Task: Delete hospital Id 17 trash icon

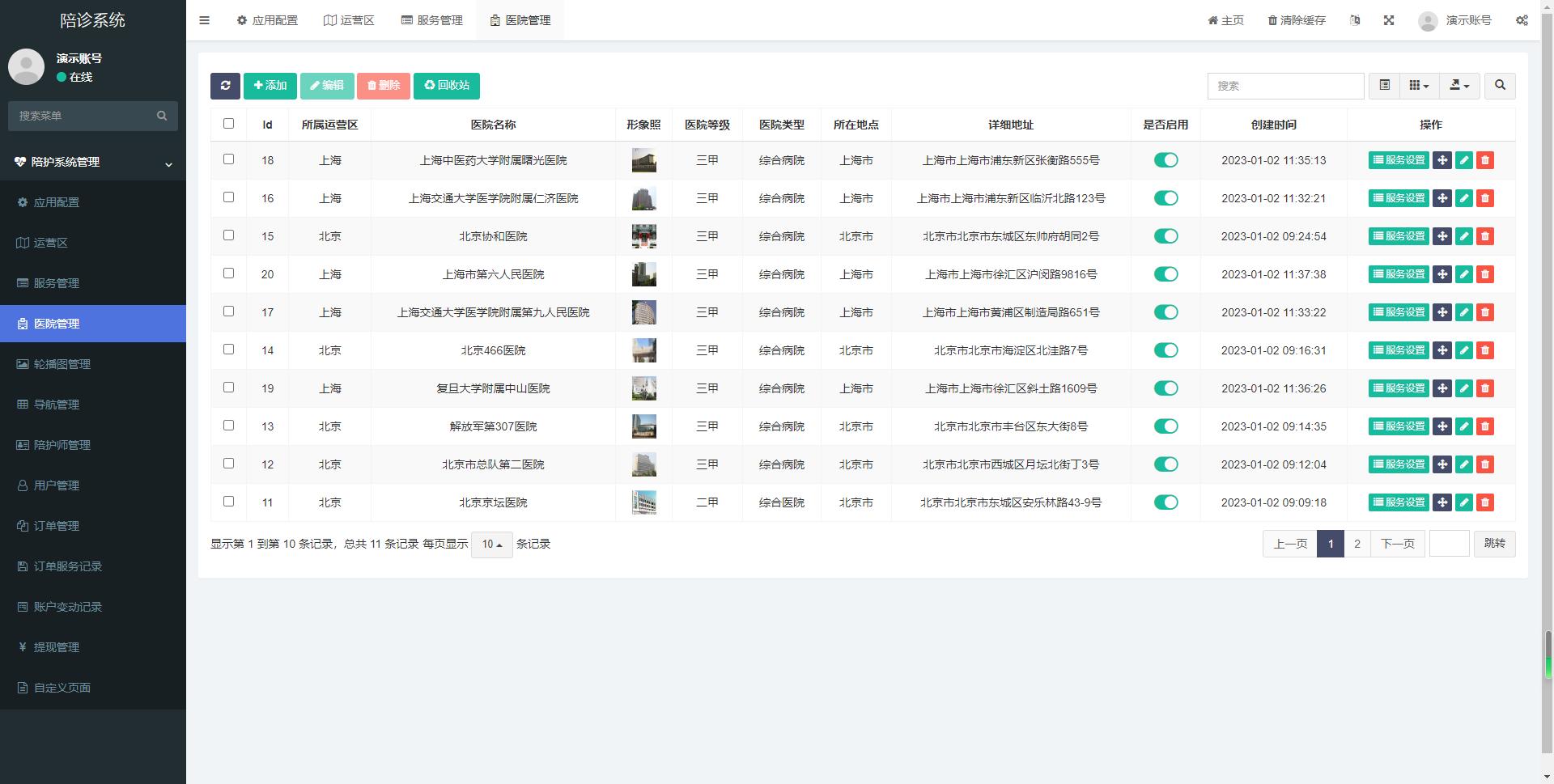Action: point(1485,312)
